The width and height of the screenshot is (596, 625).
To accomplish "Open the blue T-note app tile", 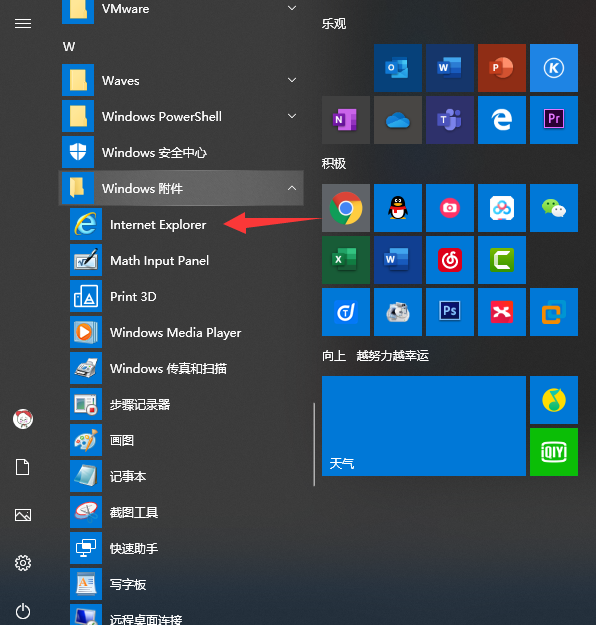I will 346,312.
